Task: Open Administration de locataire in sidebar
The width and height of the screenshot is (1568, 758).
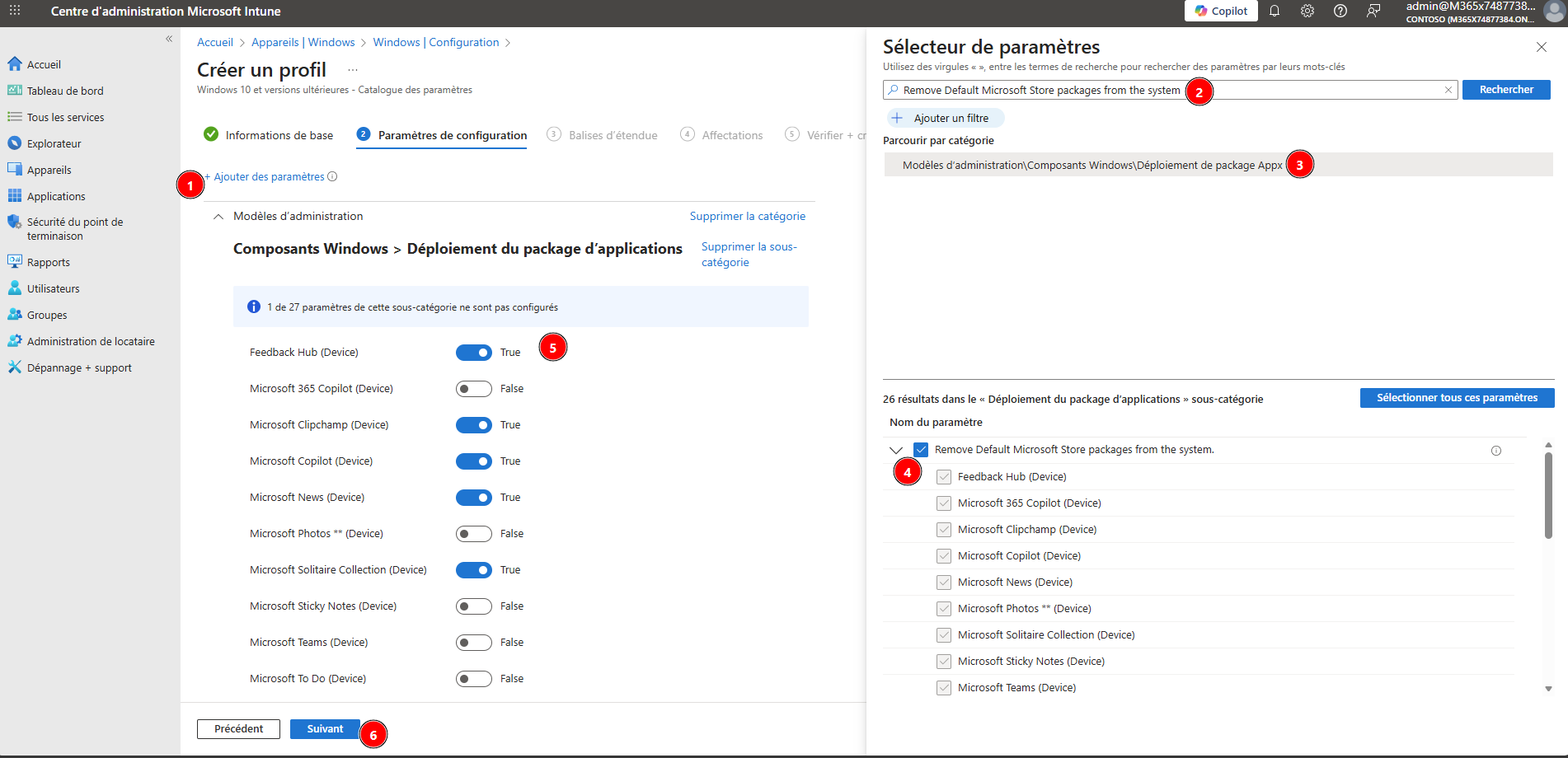Action: coord(90,341)
